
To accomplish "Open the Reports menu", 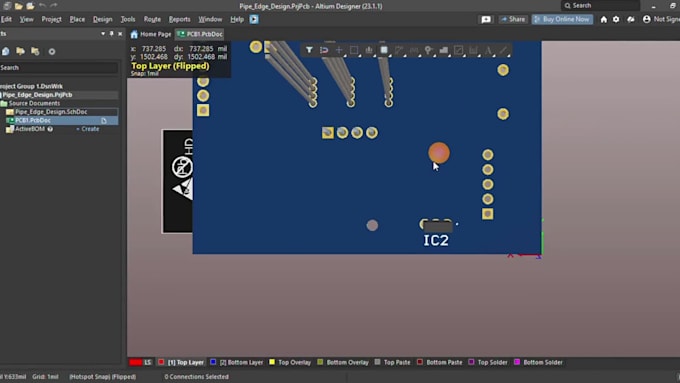I will coord(180,19).
